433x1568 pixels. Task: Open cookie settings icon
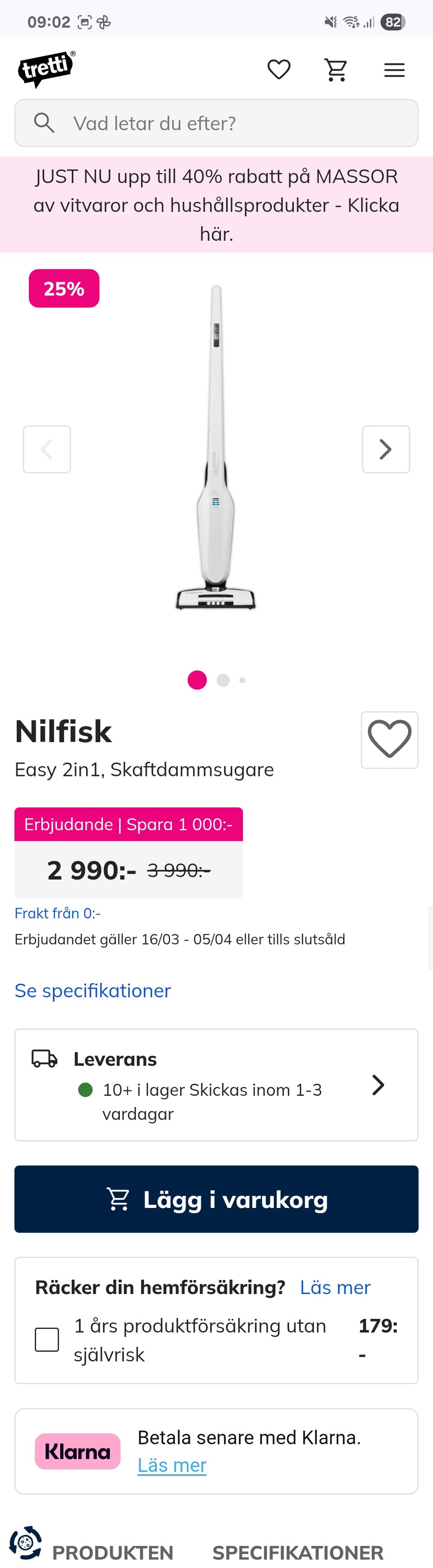pyautogui.click(x=25, y=1542)
